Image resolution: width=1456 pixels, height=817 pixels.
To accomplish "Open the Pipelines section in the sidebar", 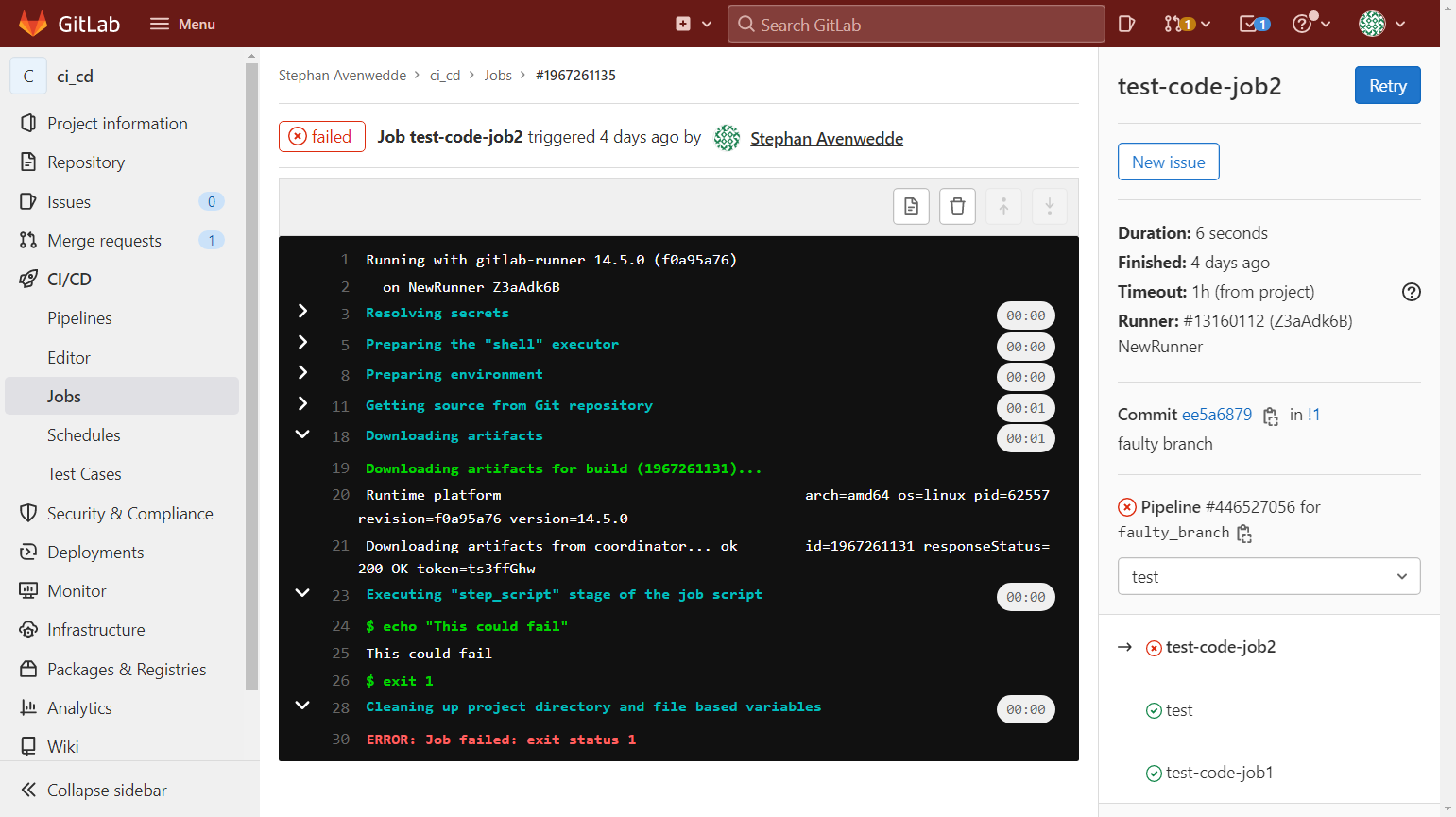I will pos(79,317).
